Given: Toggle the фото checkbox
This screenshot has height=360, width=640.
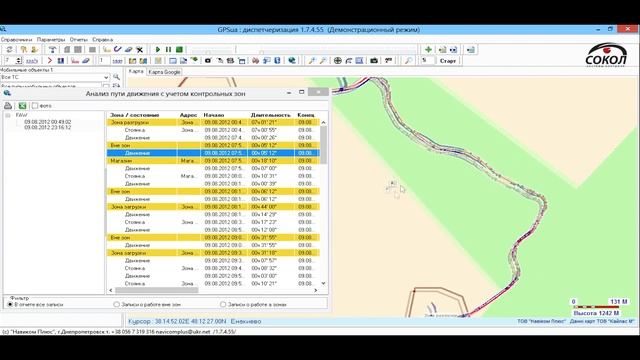Looking at the screenshot, I should (x=35, y=106).
